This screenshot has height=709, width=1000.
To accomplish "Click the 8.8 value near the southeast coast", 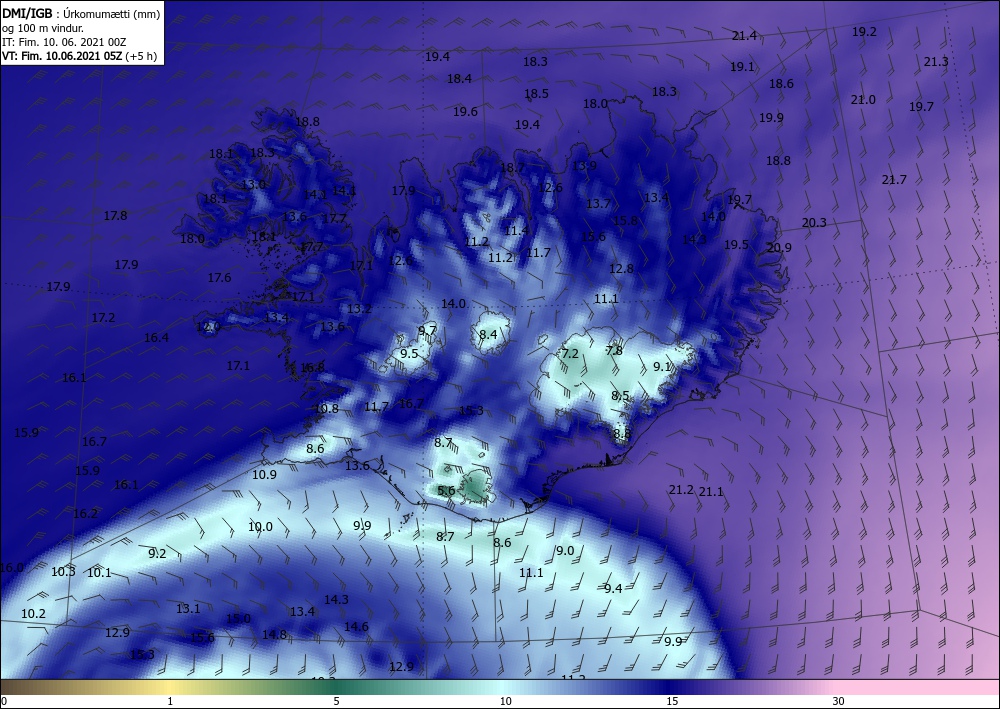I will 622,434.
